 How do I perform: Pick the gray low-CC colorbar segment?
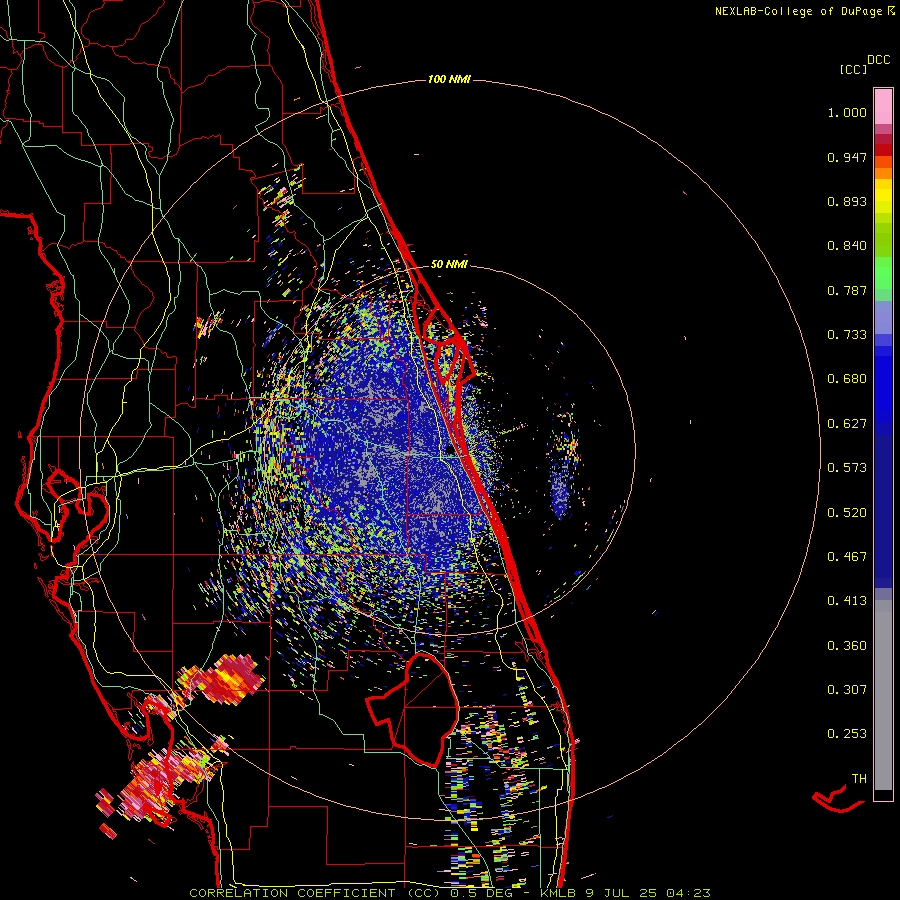point(883,695)
